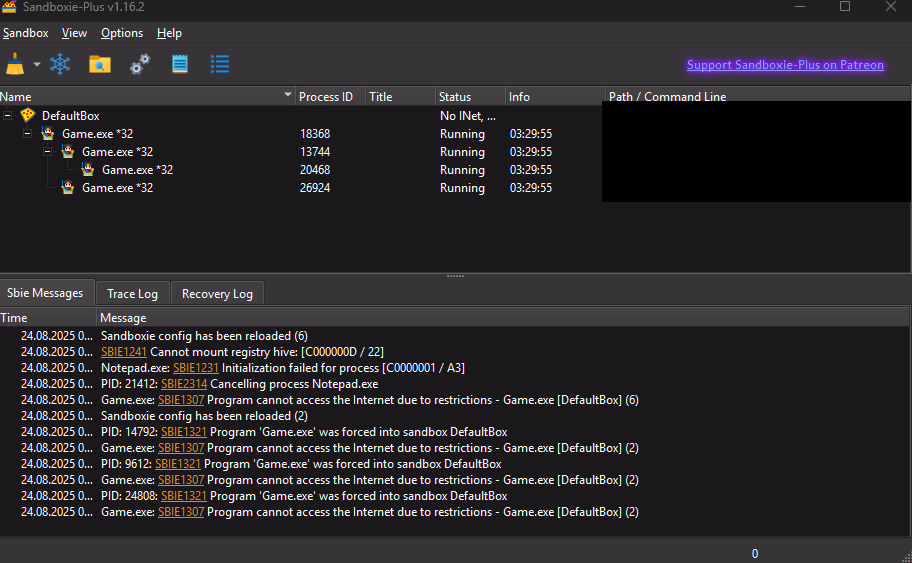
Task: Select the DefaultBox sandbox pizza icon
Action: (27, 116)
